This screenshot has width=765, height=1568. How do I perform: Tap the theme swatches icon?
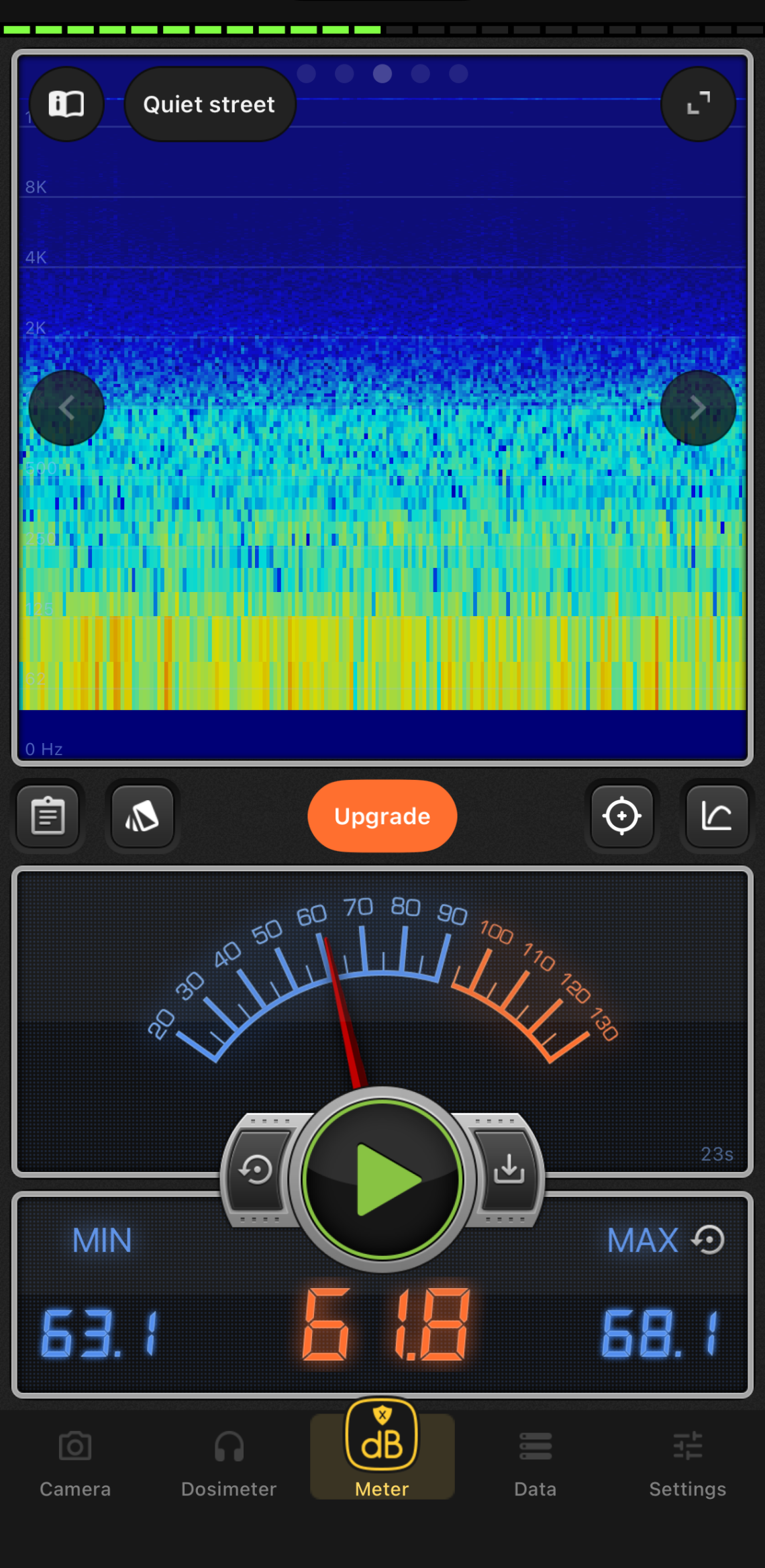tap(142, 816)
